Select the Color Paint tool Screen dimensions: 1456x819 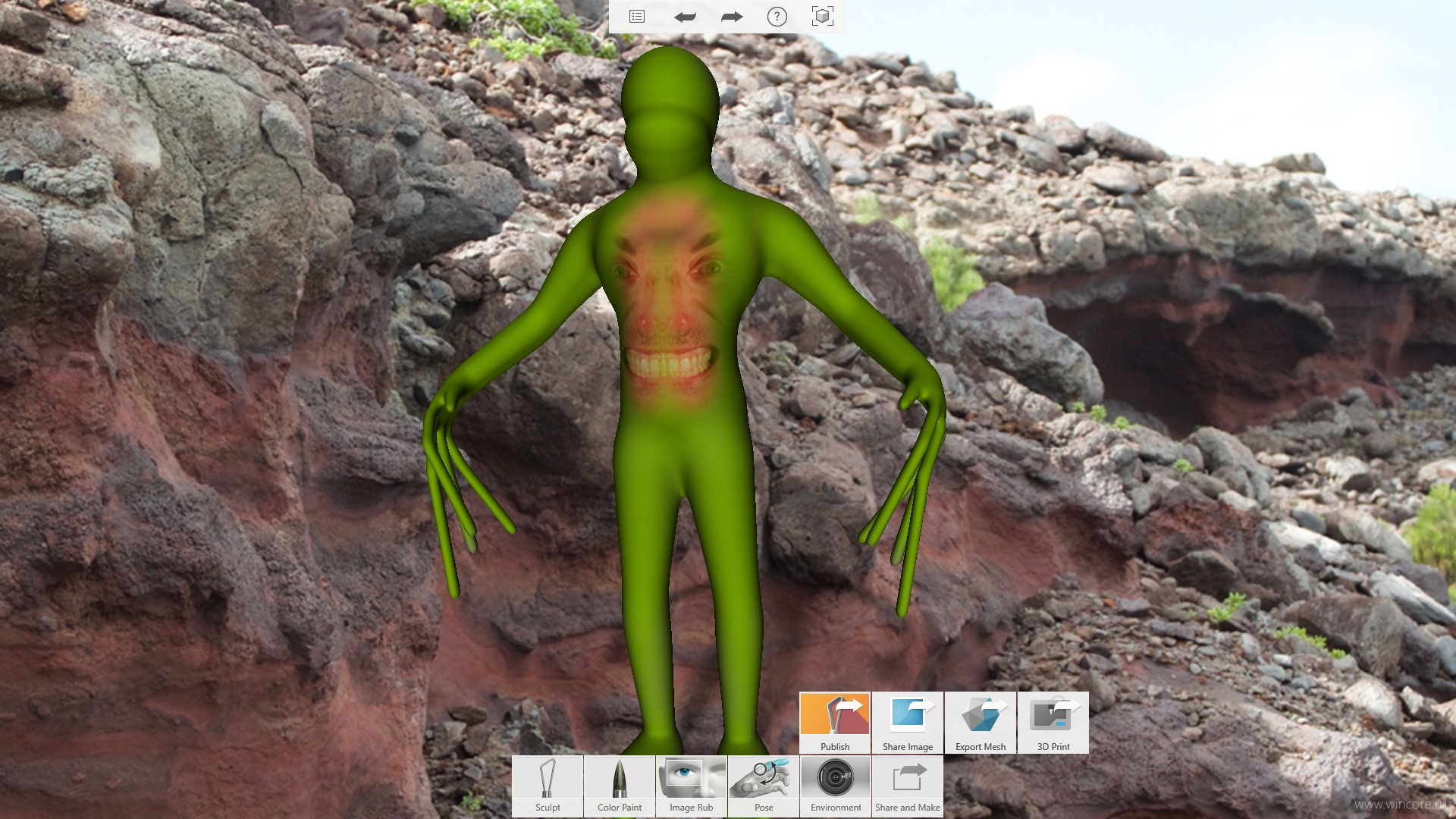pyautogui.click(x=620, y=786)
